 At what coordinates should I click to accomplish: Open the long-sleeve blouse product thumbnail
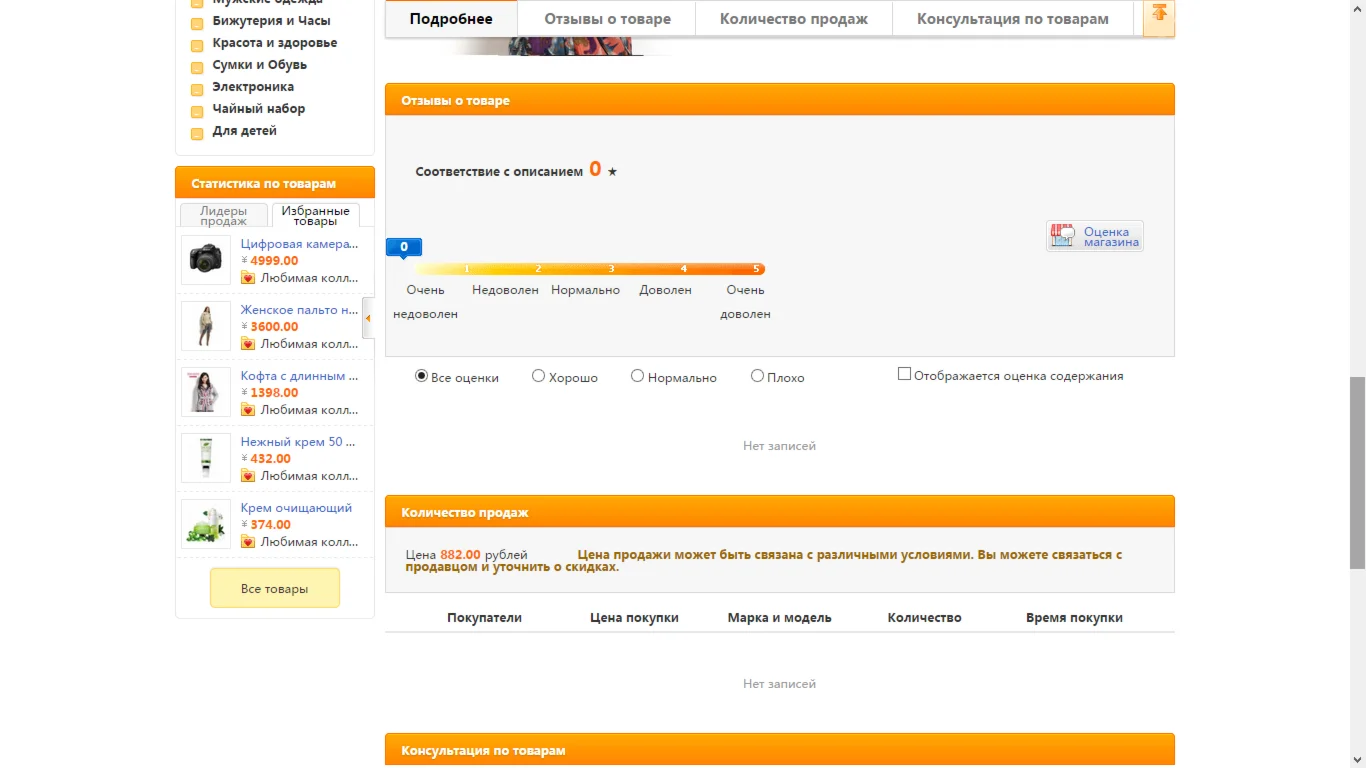click(x=206, y=392)
